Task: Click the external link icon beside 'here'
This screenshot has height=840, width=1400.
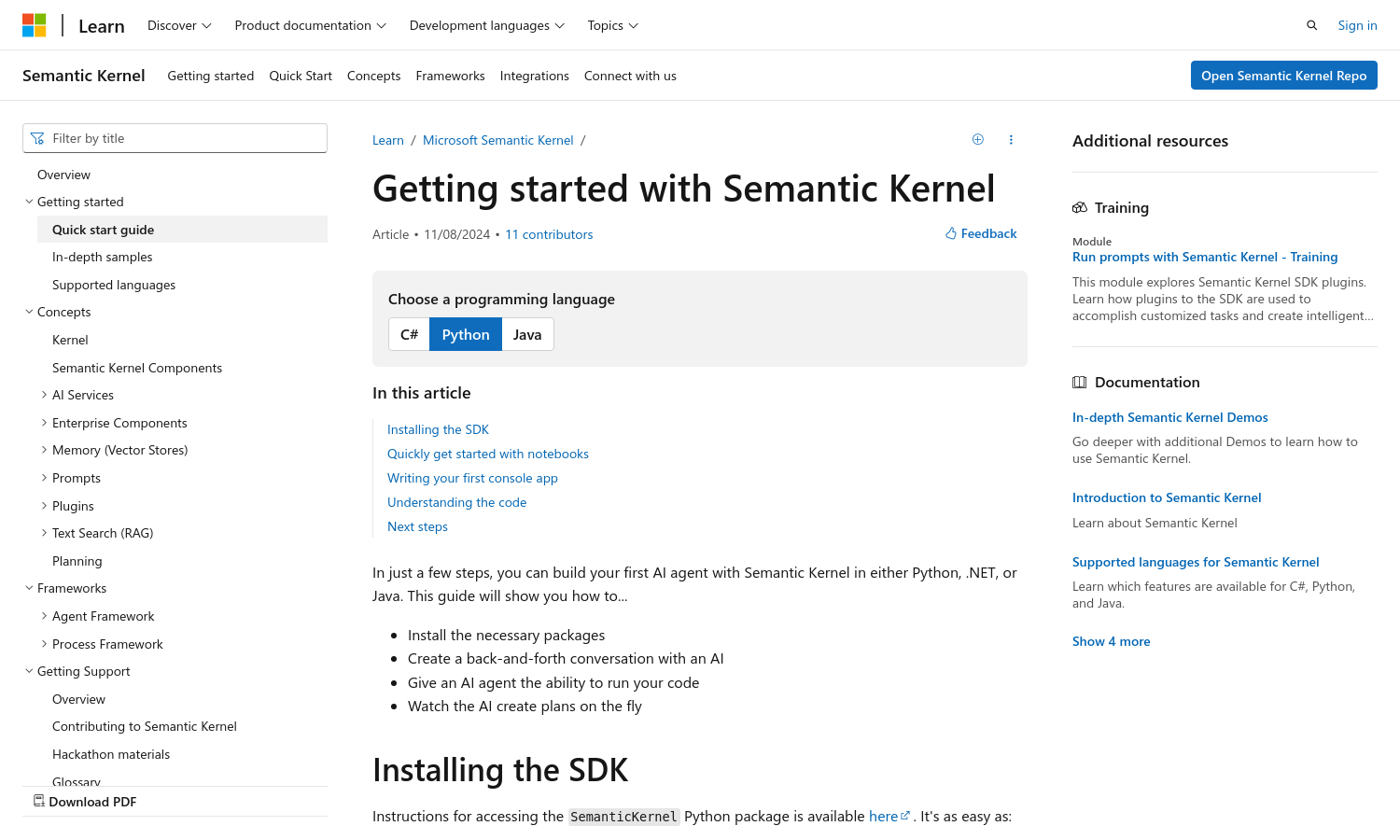Action: 904,816
